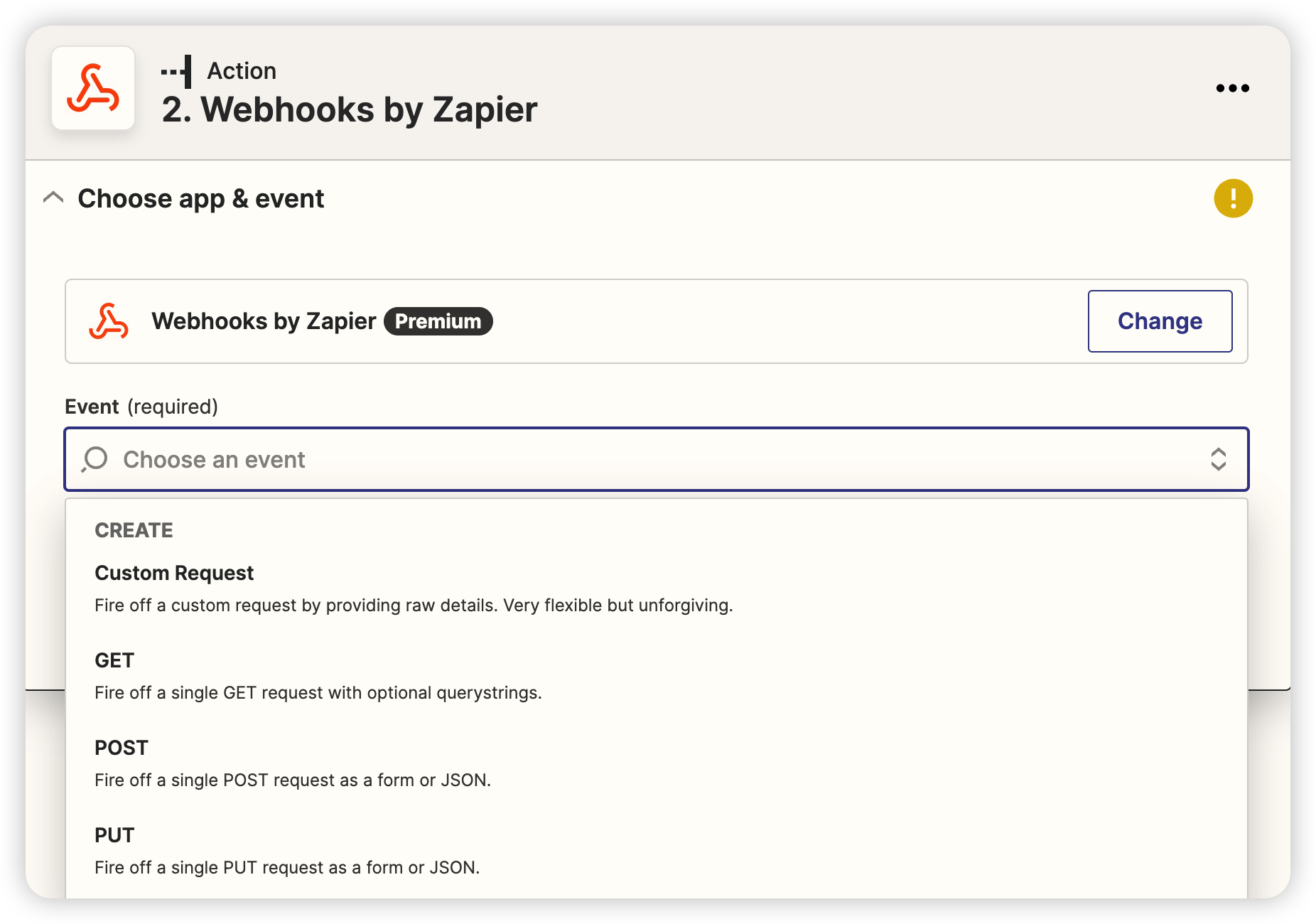Collapse the Choose app & event section
1316x924 pixels.
tap(53, 198)
